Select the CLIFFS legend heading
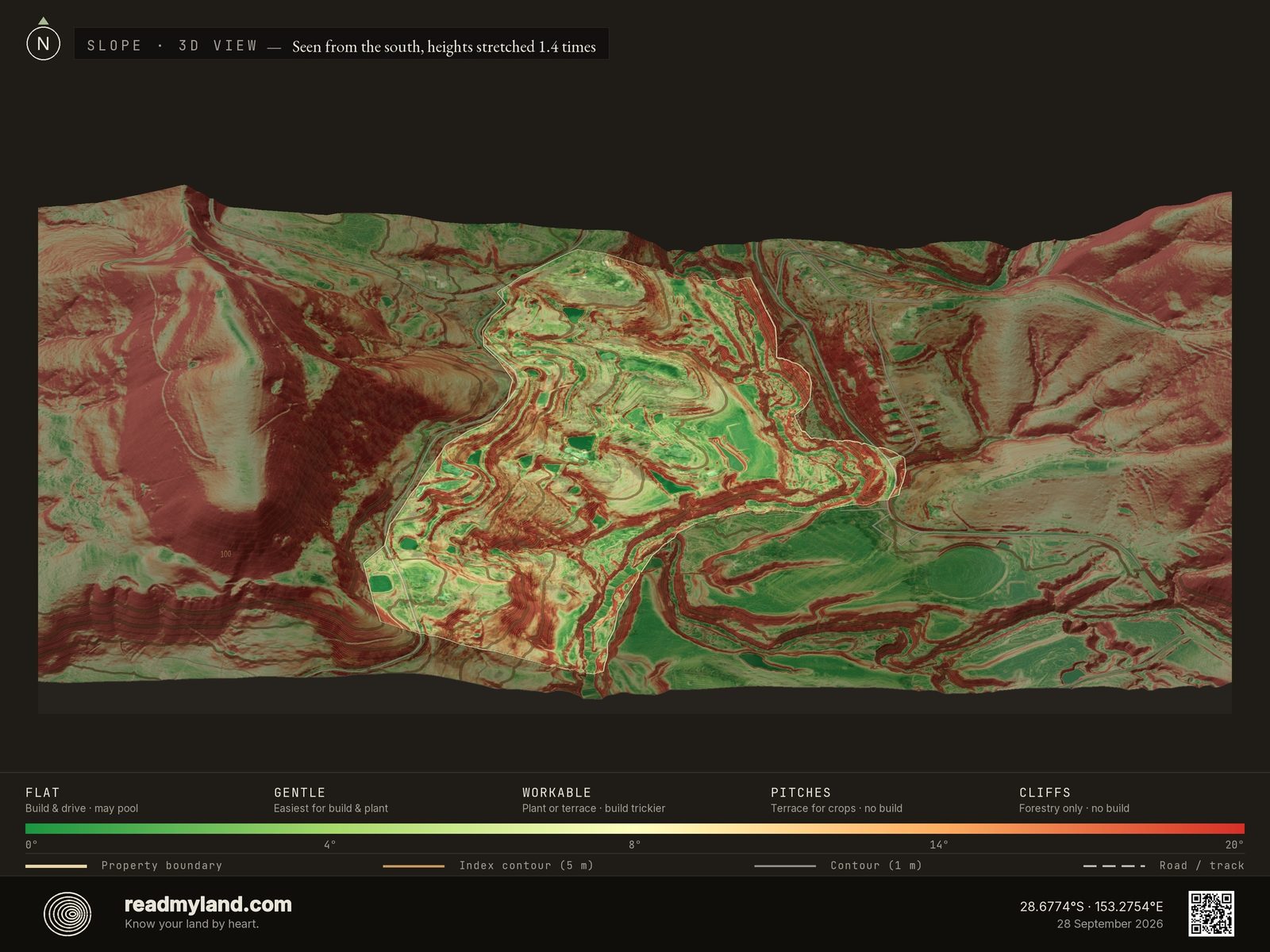 pos(1045,793)
